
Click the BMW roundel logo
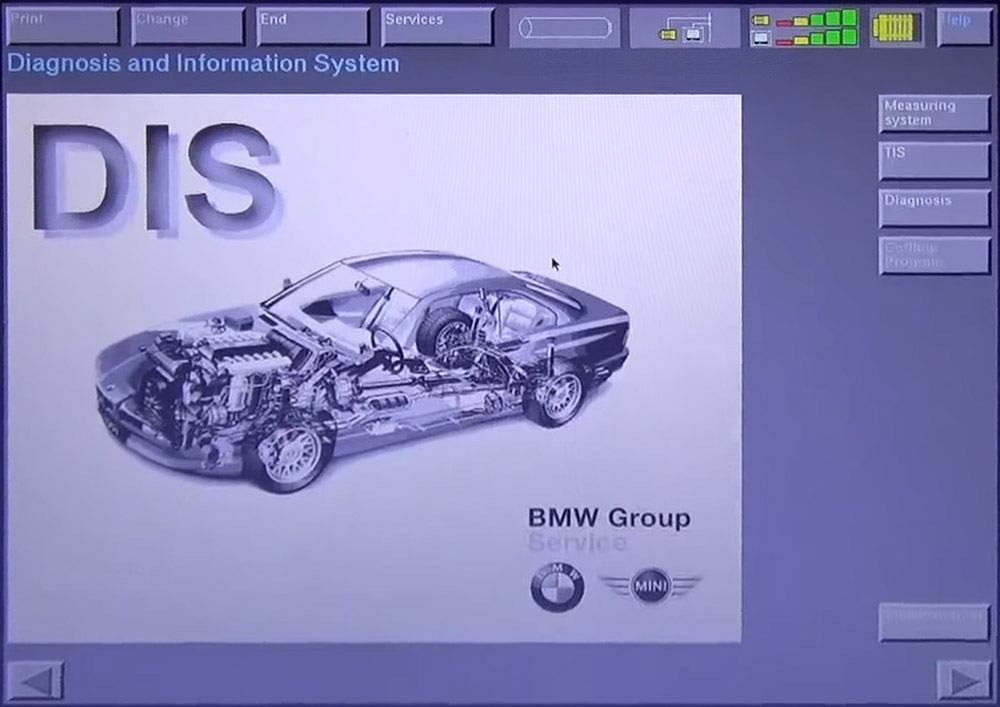(x=557, y=587)
